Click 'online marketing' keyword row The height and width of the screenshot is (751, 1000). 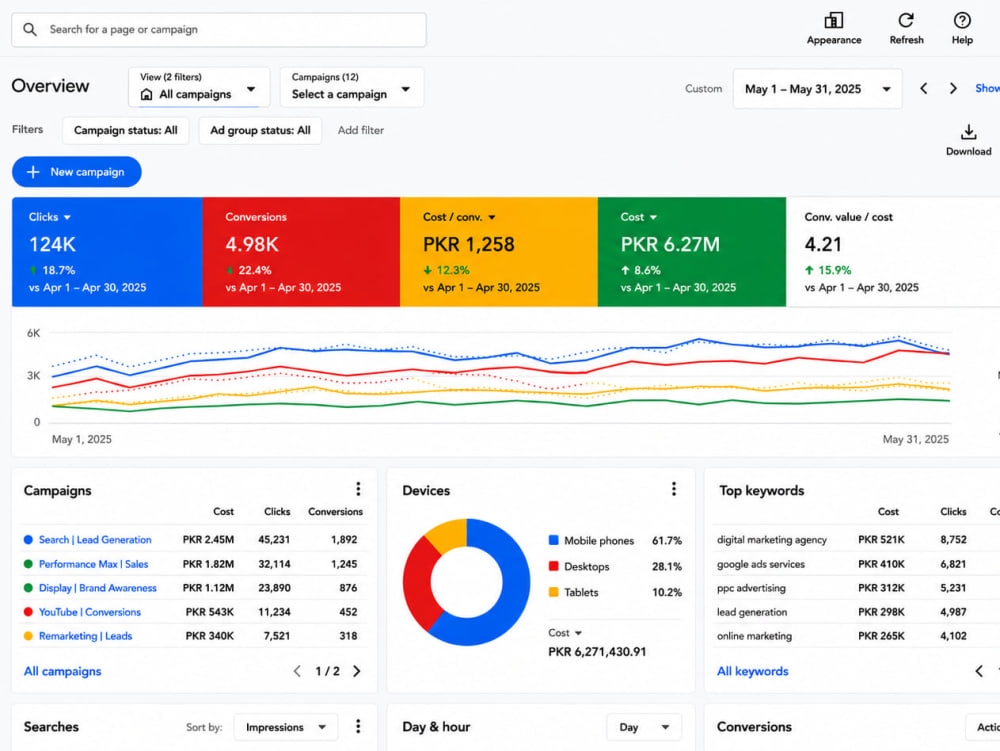coord(857,636)
